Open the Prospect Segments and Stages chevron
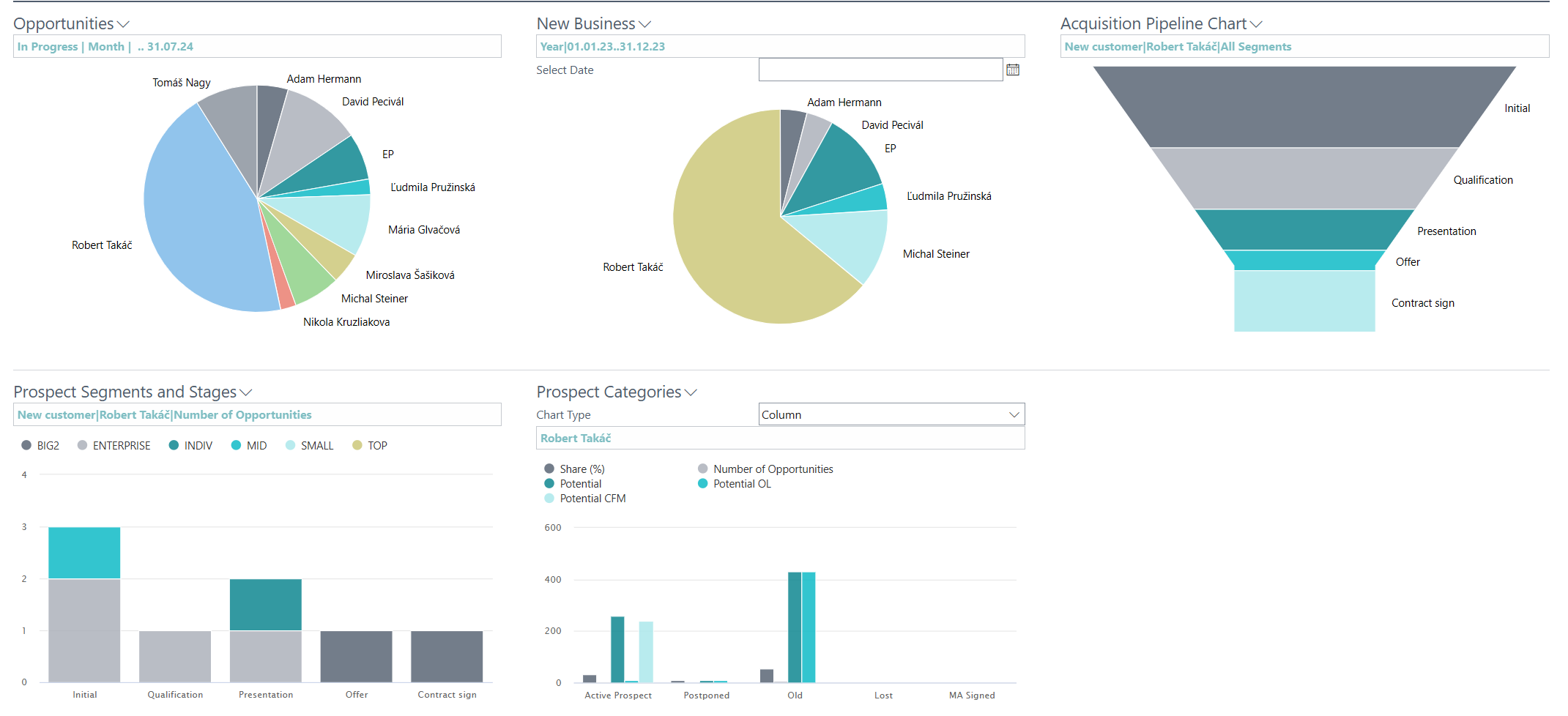The image size is (1568, 716). coord(246,393)
